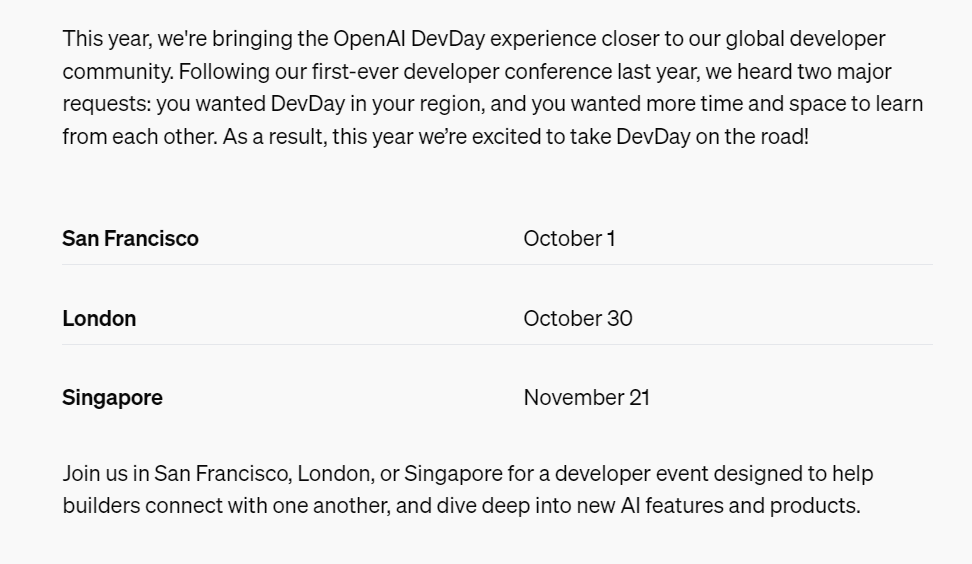Click the words "global developer" in intro
This screenshot has width=972, height=564.
click(x=805, y=38)
